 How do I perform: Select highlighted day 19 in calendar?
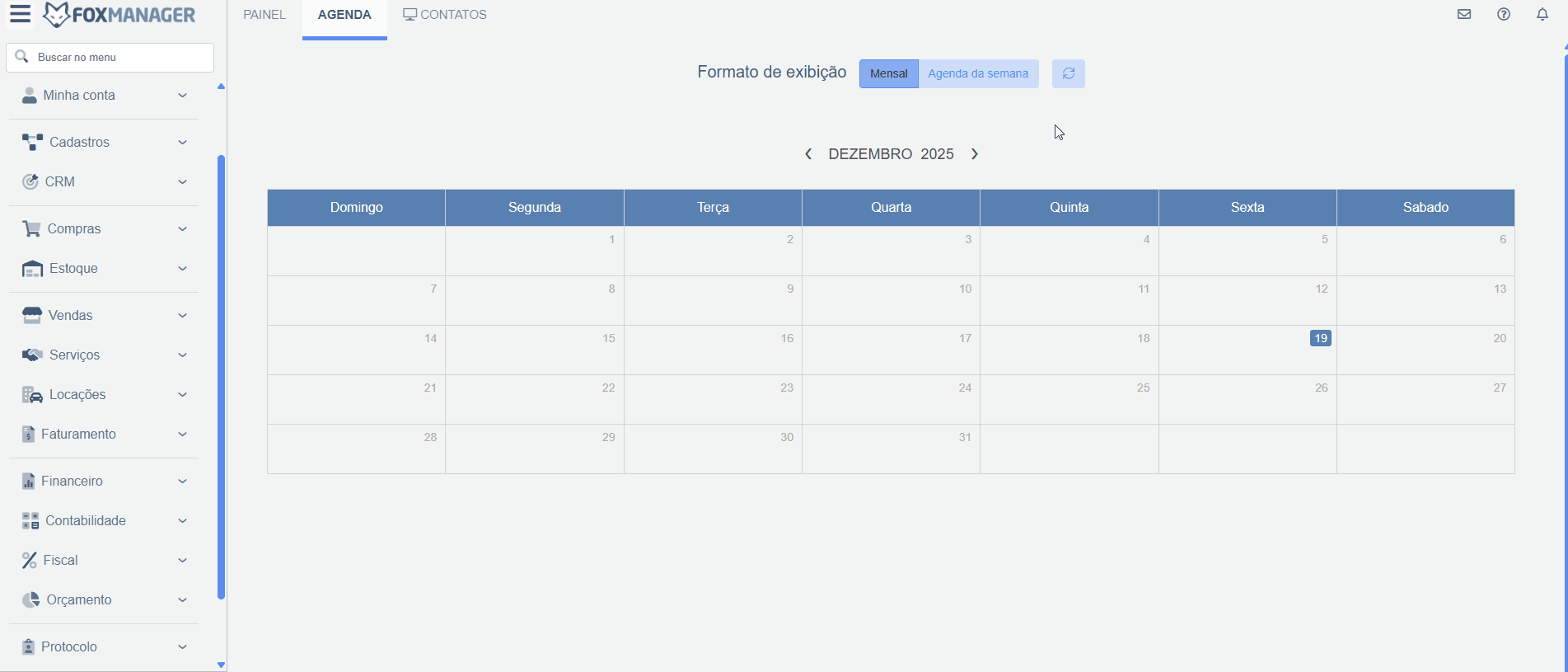click(x=1320, y=338)
